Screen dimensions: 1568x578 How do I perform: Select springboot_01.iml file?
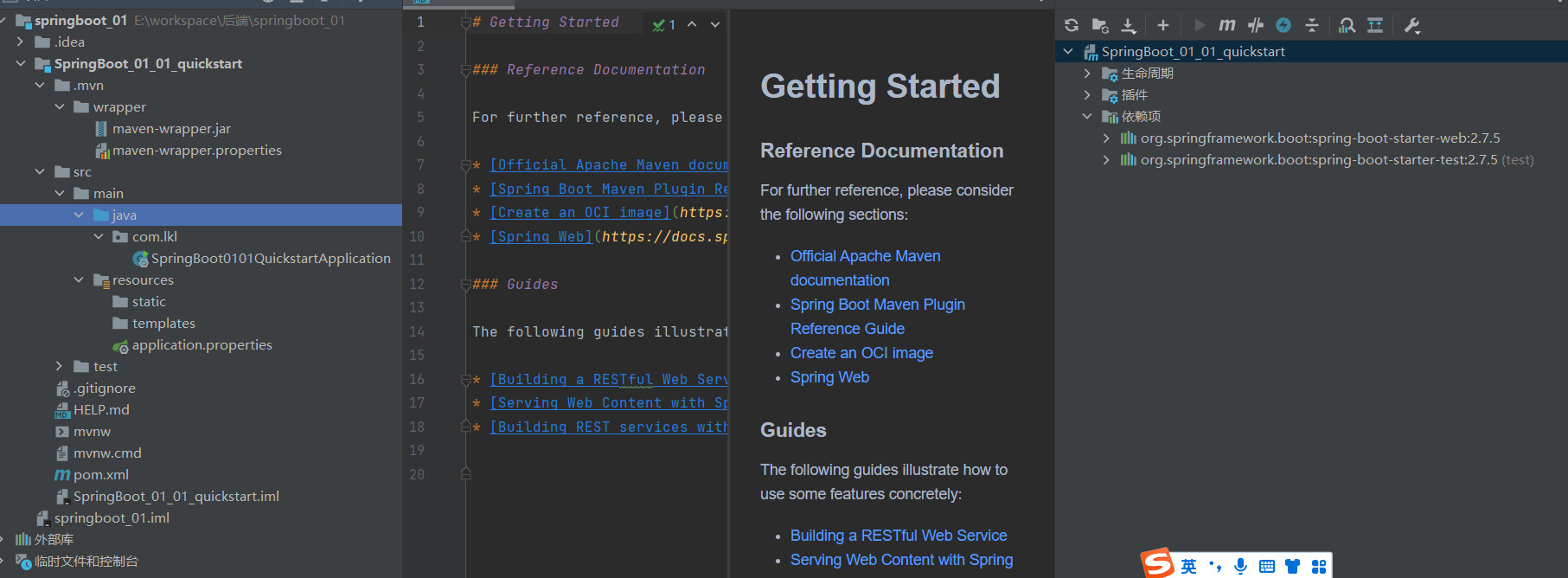point(112,517)
